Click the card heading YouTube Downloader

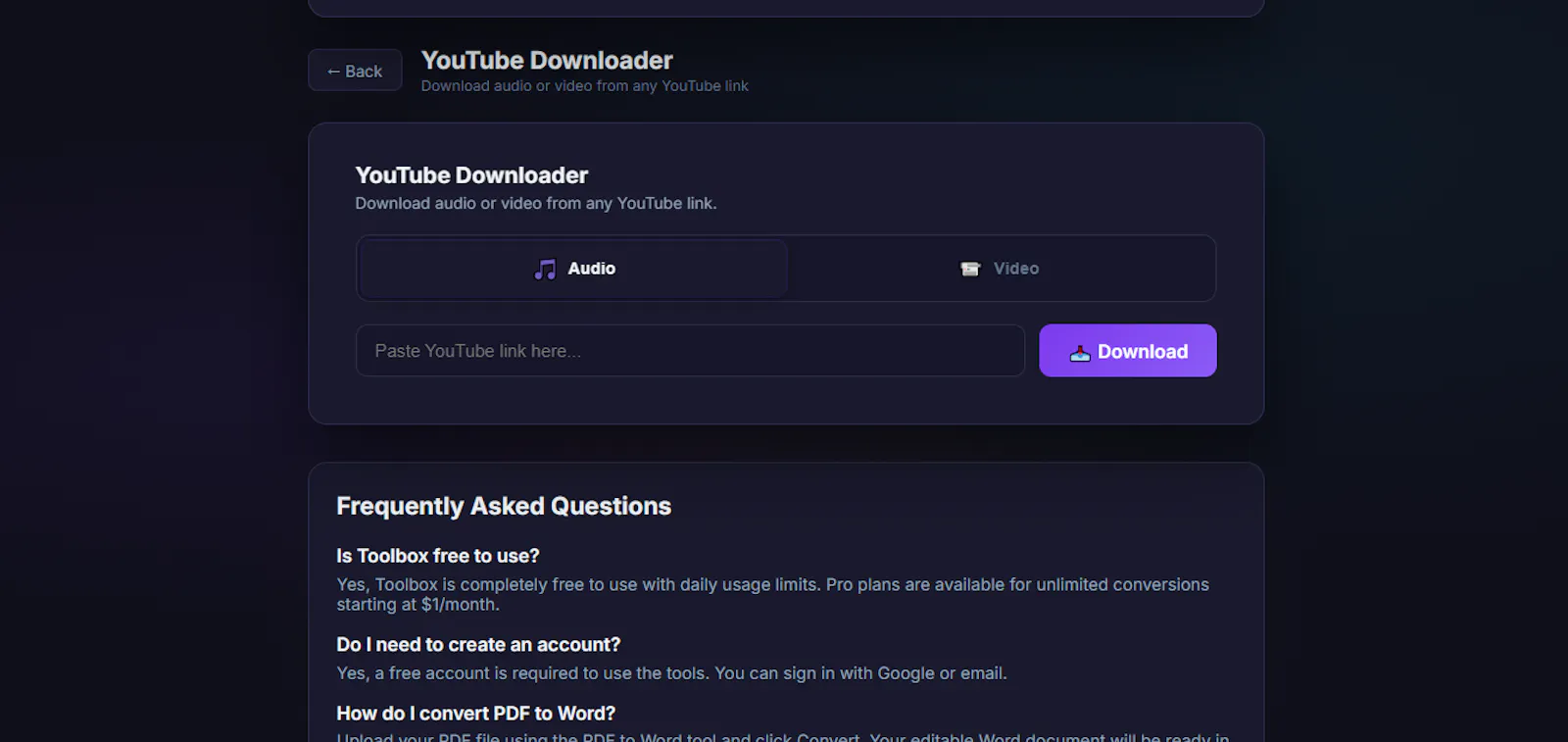(x=471, y=175)
